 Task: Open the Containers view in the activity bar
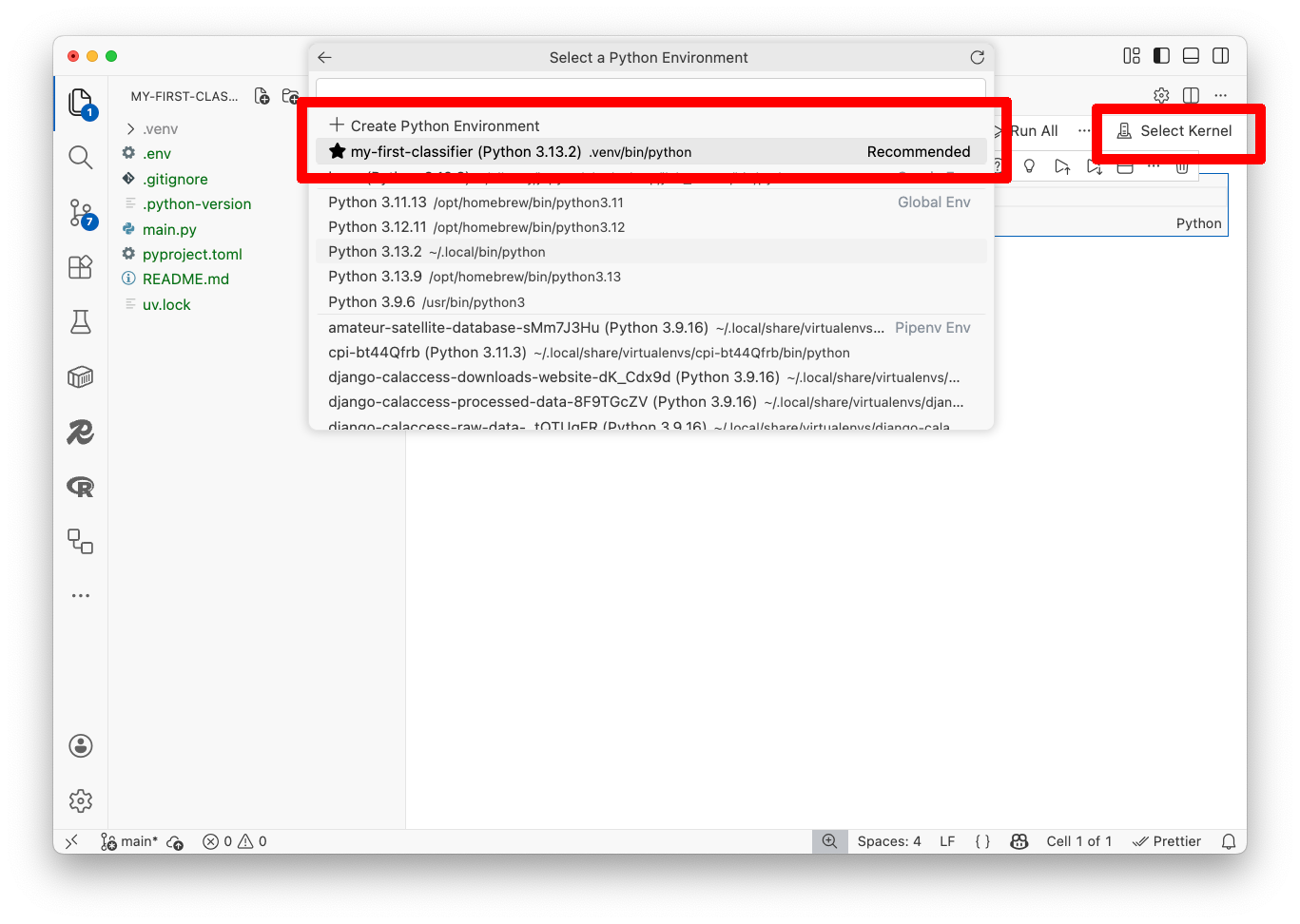[x=80, y=376]
